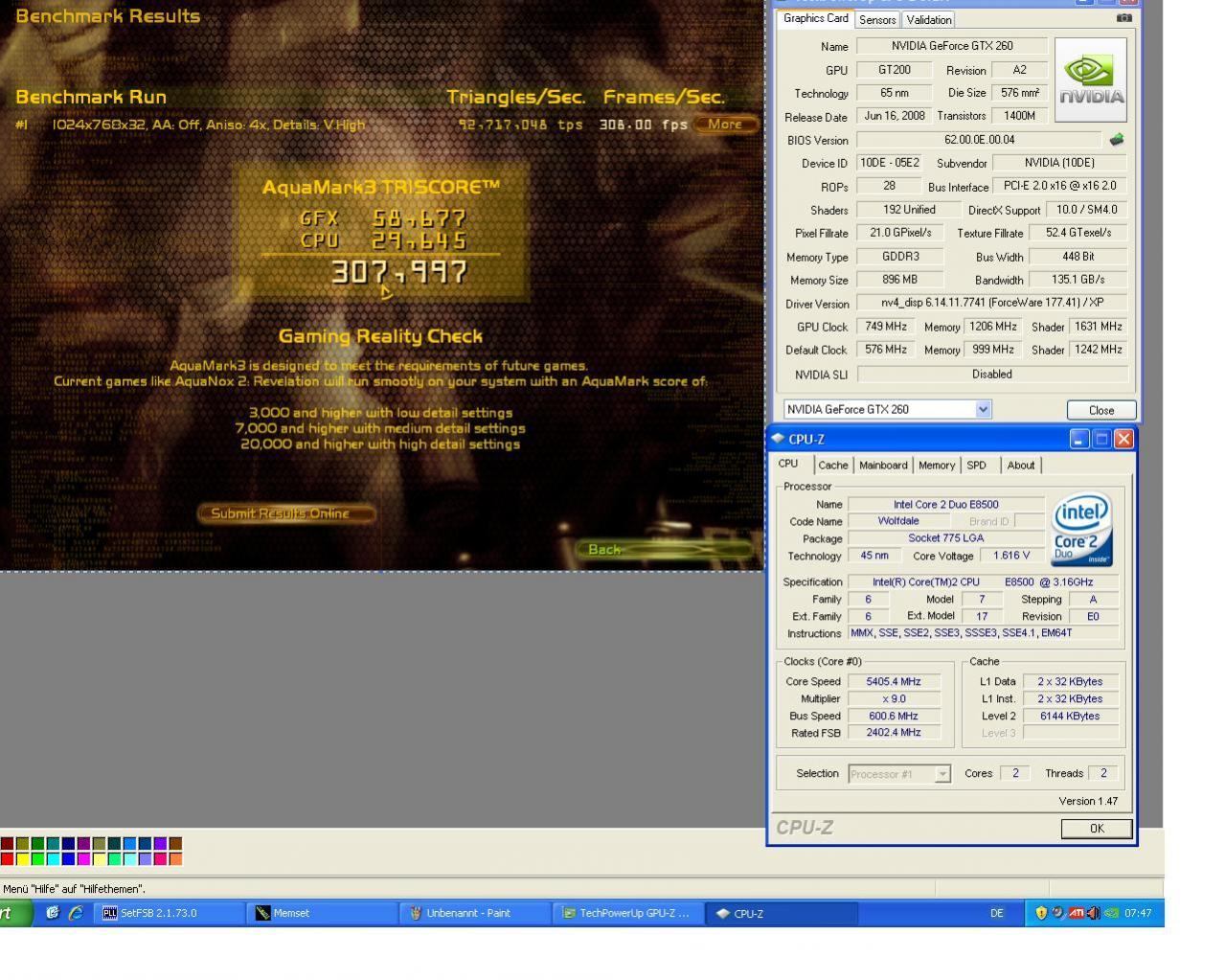
Task: Click the Internet Explorer quick launch icon
Action: click(x=76, y=913)
